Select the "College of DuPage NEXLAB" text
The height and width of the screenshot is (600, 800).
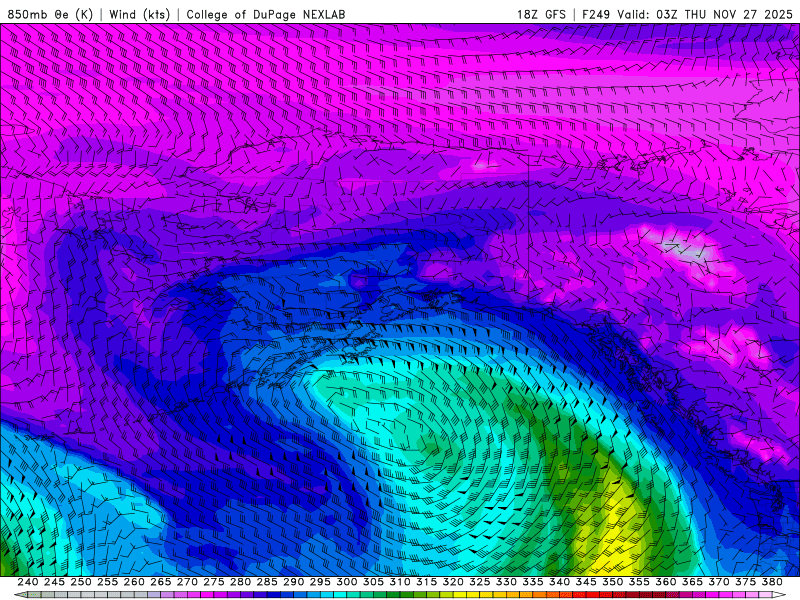[x=266, y=14]
